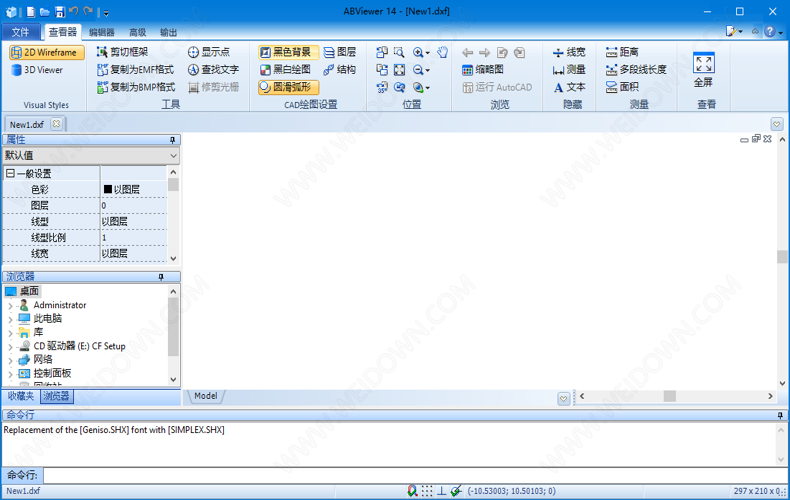Copy drawing as EMF format
Screen dimensions: 790x500
point(136,70)
